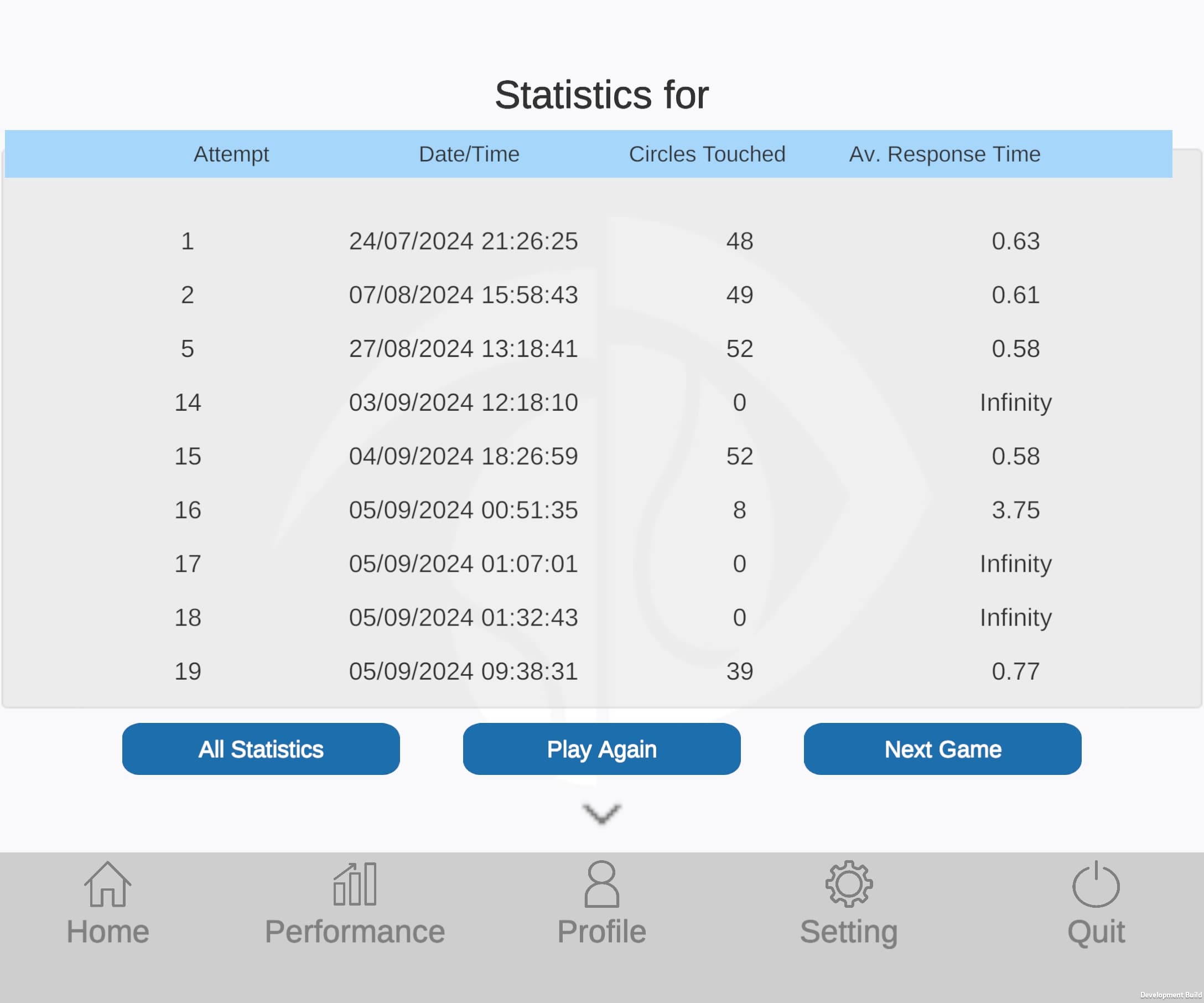This screenshot has height=1003, width=1204.
Task: Click the Performance tab label text
Action: pos(354,931)
